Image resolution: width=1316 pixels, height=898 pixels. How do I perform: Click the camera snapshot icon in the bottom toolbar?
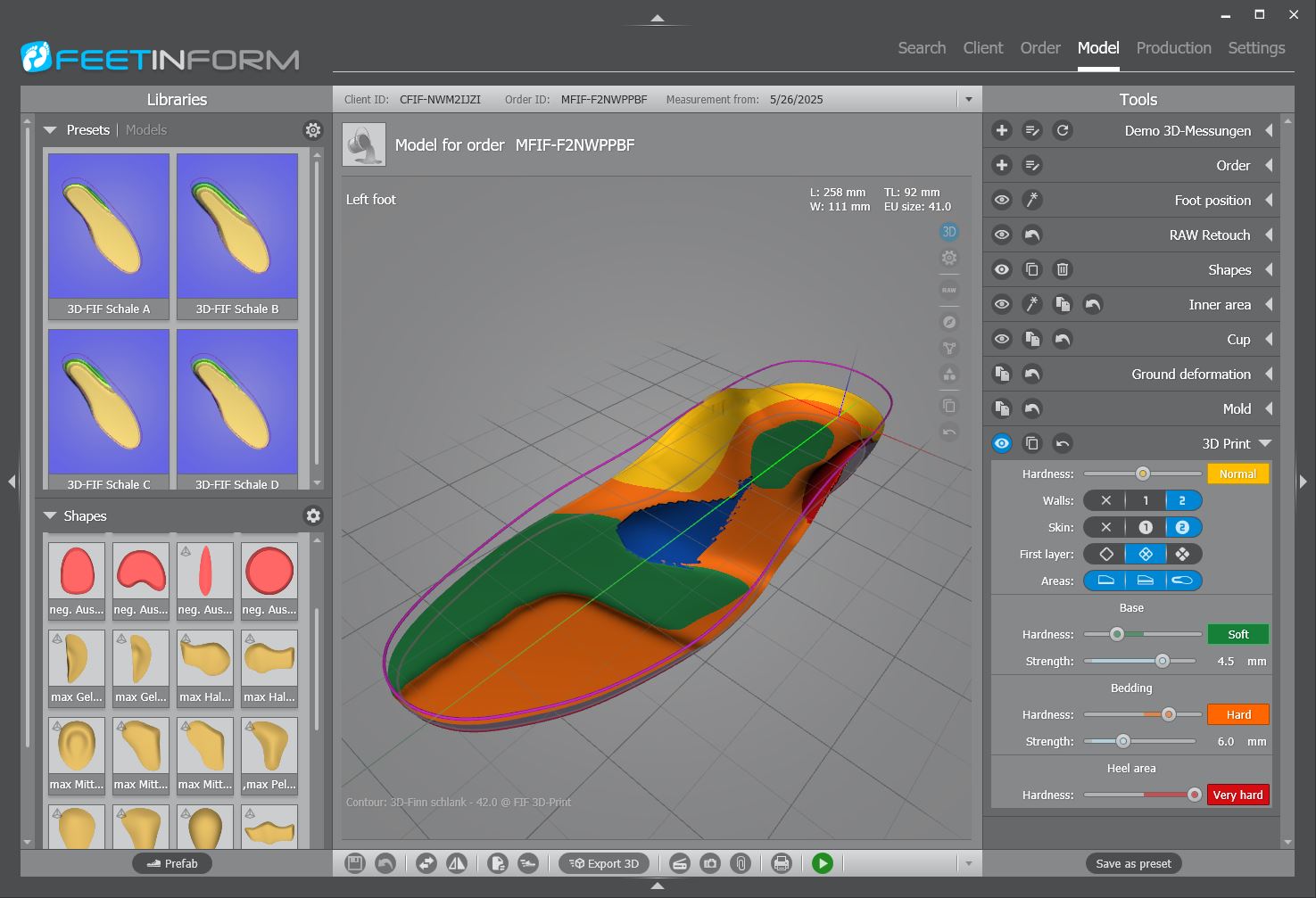pyautogui.click(x=710, y=863)
